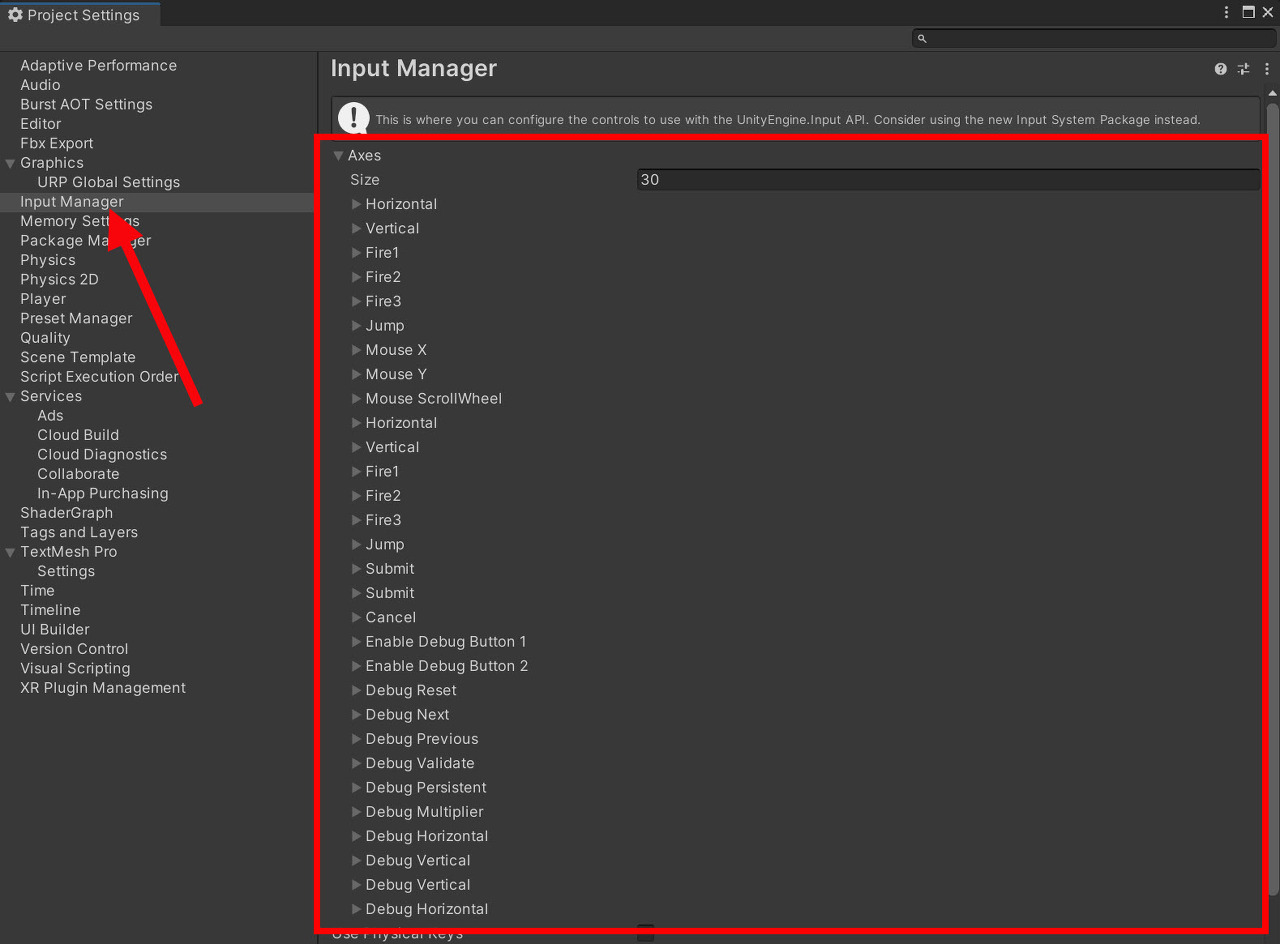
Task: Maximize the Project Settings window
Action: click(x=1248, y=13)
